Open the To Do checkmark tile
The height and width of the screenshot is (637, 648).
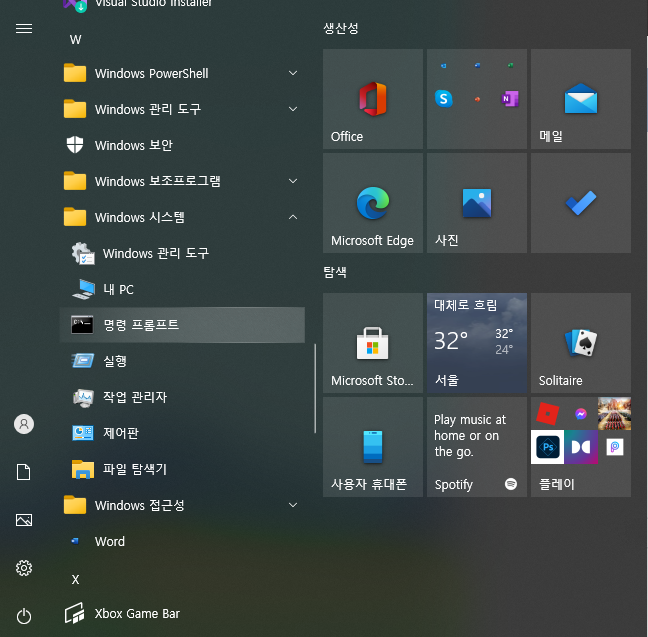click(581, 203)
